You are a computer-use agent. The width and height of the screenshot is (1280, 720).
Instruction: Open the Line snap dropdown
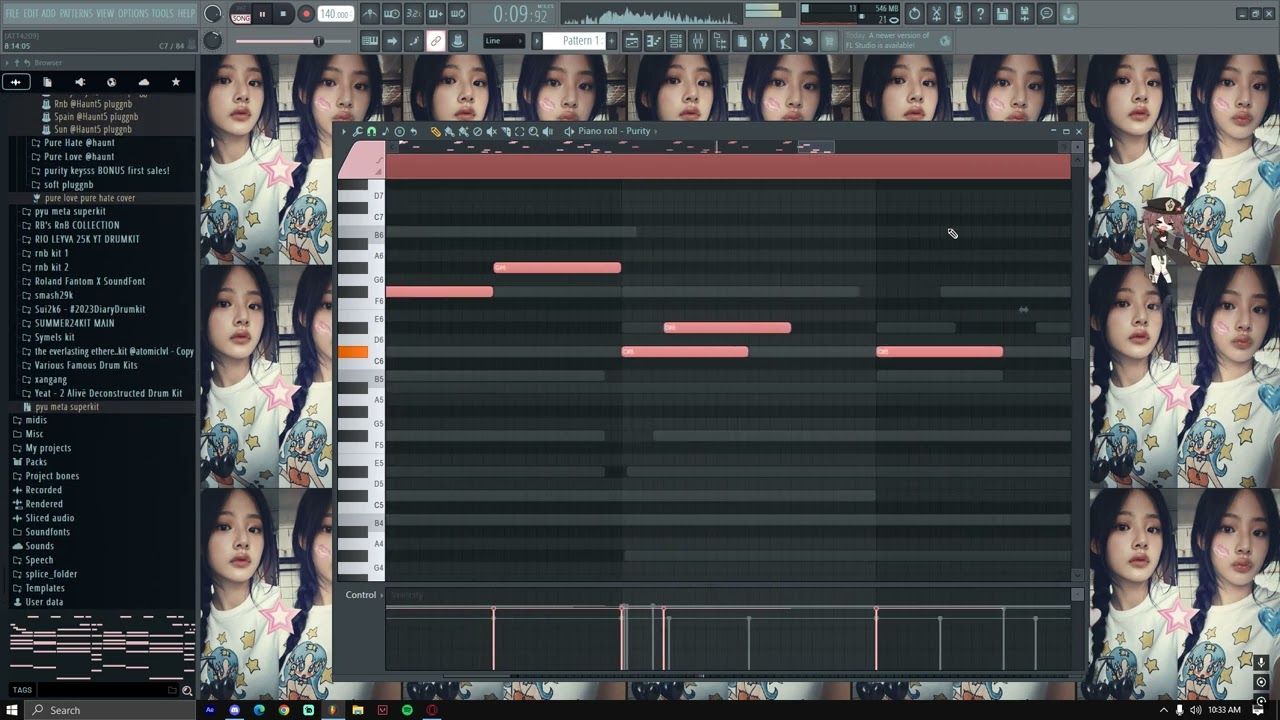[x=503, y=41]
